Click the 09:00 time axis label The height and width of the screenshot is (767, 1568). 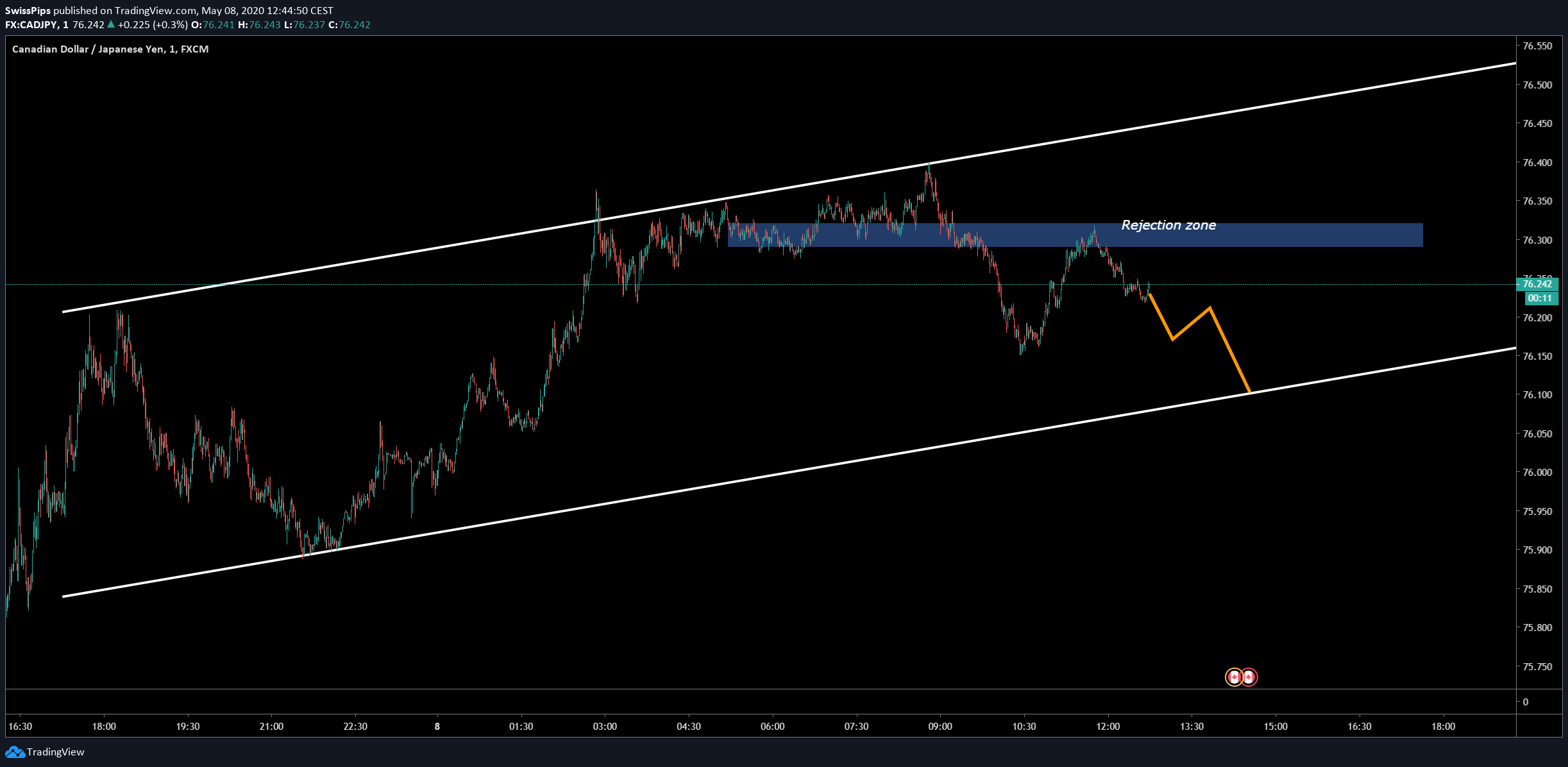pos(940,727)
